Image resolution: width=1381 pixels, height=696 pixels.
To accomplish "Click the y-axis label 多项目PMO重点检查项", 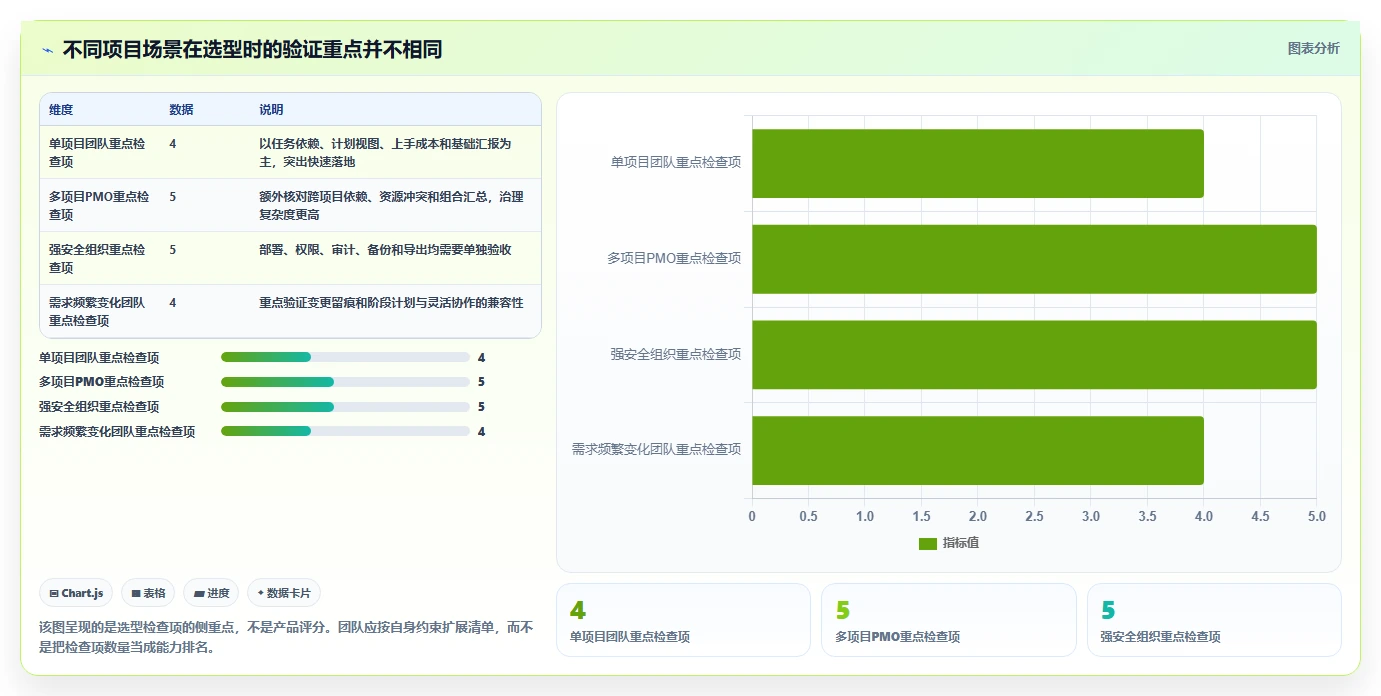I will click(674, 259).
